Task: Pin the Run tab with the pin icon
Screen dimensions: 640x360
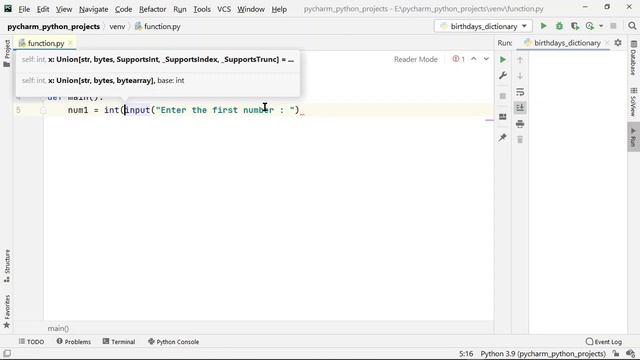Action: (x=503, y=137)
